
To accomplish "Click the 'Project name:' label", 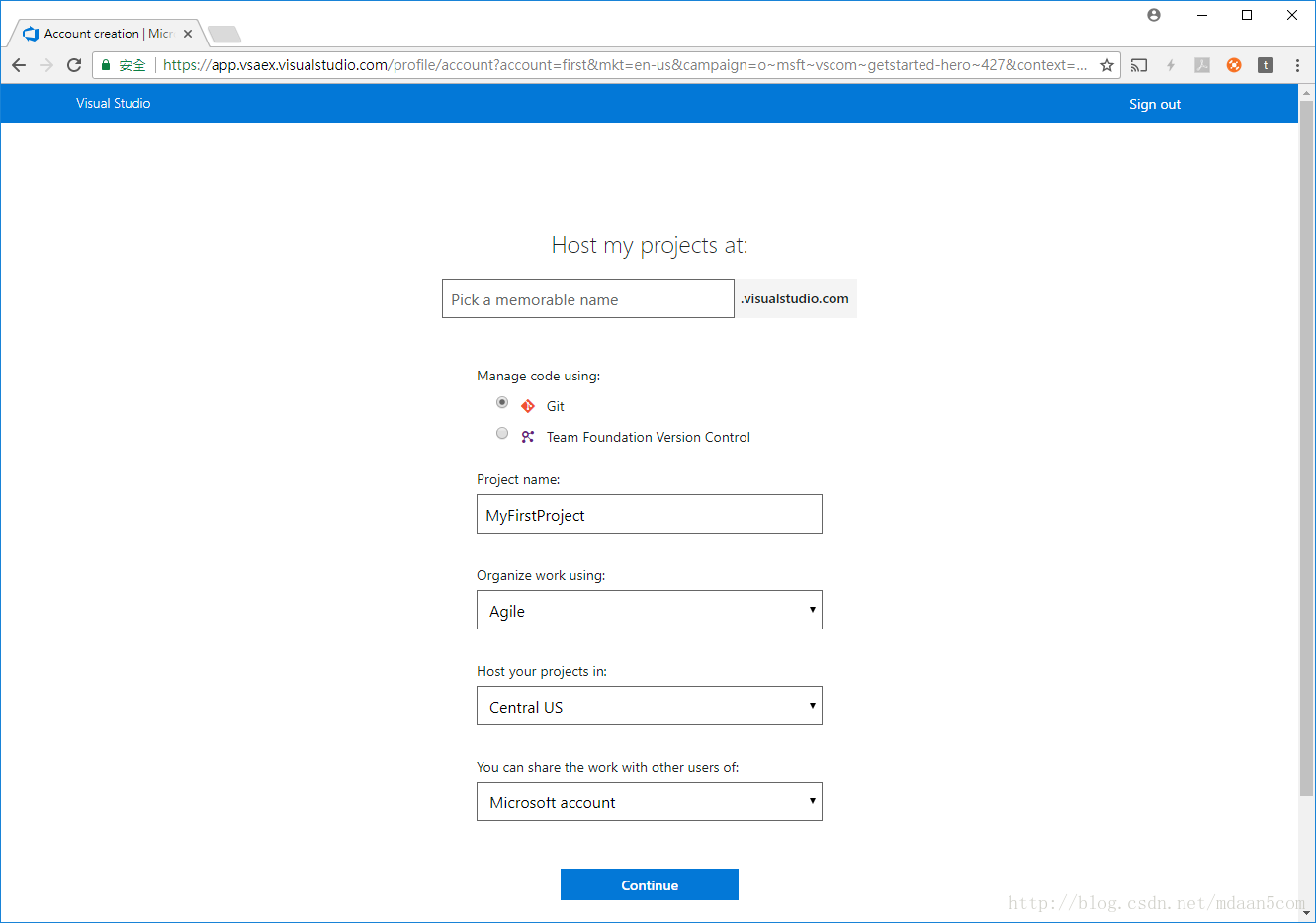I will point(518,479).
